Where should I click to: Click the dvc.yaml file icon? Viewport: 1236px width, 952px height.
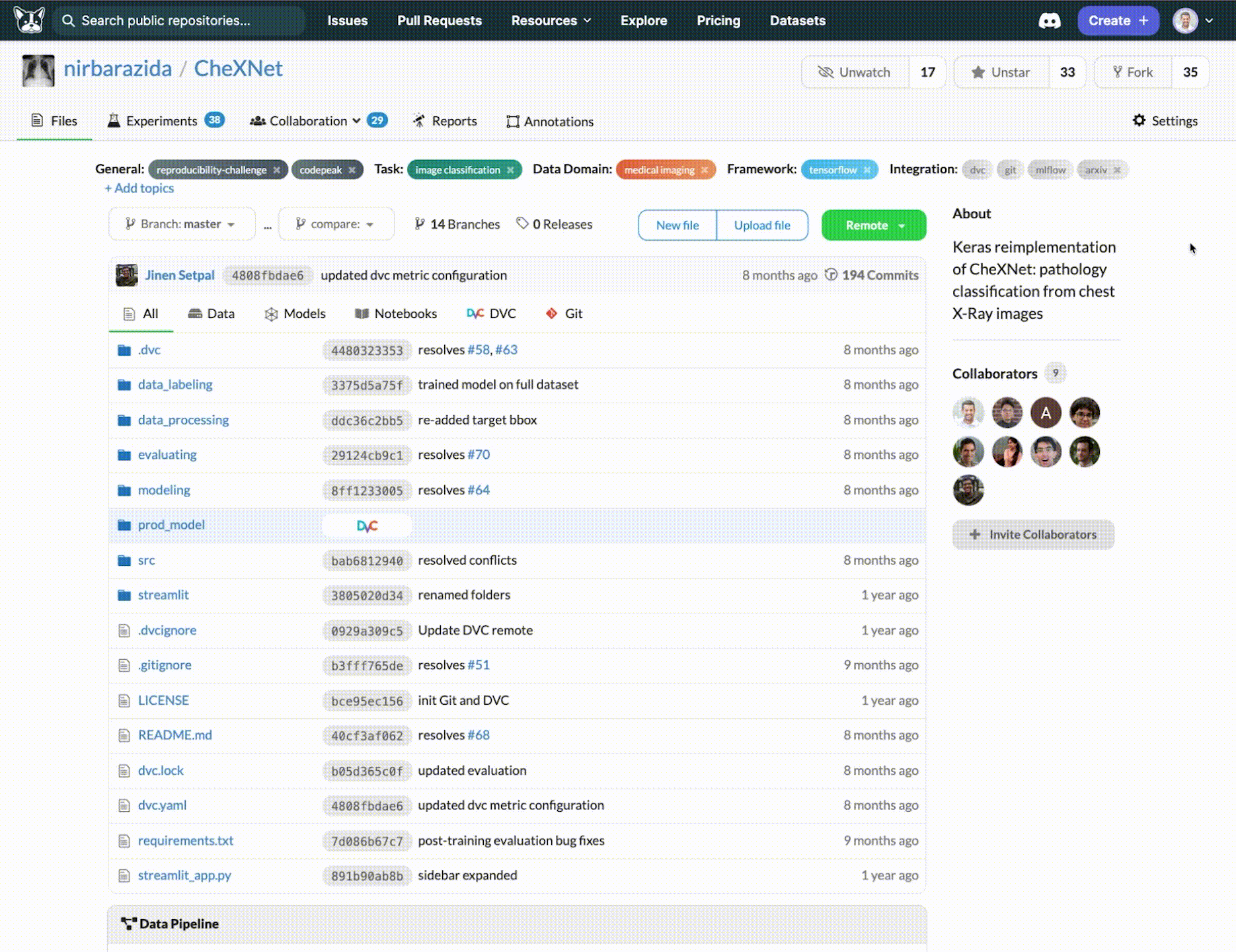[x=124, y=805]
